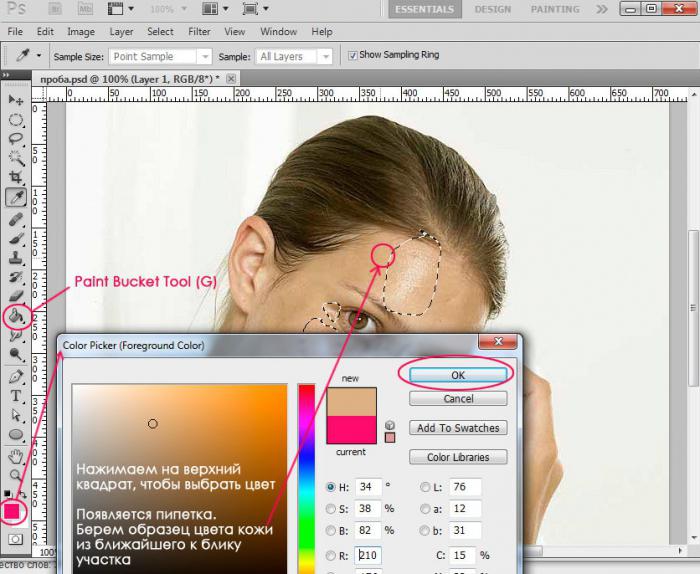Swap foreground and background colors
This screenshot has width=700, height=574.
[x=22, y=494]
